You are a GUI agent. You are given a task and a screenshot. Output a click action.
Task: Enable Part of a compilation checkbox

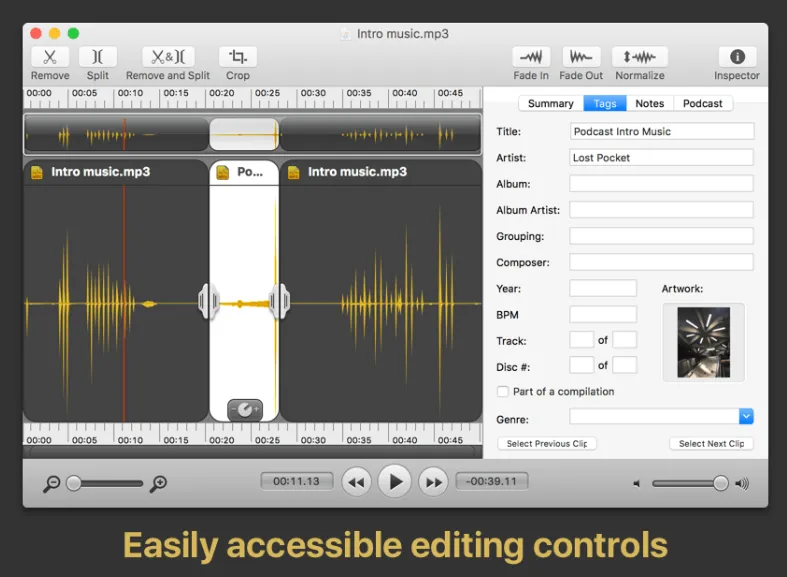click(x=502, y=392)
